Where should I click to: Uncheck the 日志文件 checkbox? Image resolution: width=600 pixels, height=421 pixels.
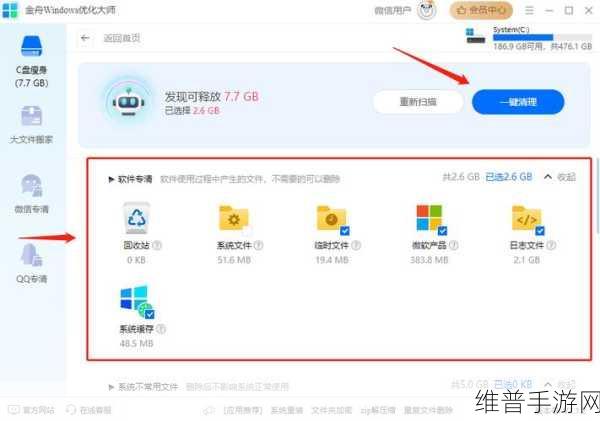pos(540,231)
